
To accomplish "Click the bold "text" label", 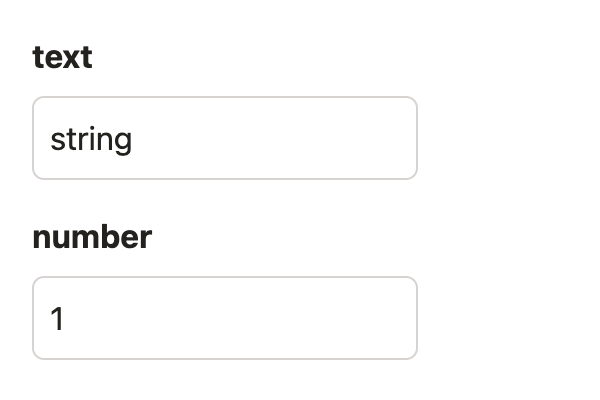I will coord(62,58).
